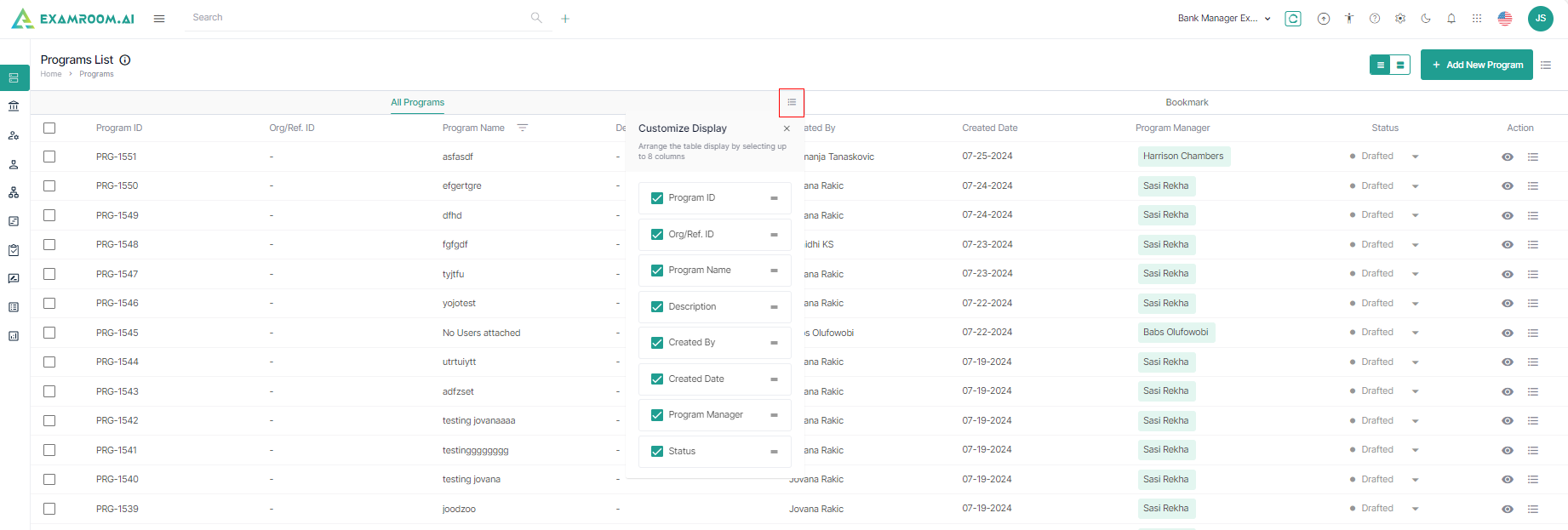Click the help question mark icon
The height and width of the screenshot is (530, 1568).
pyautogui.click(x=1375, y=18)
